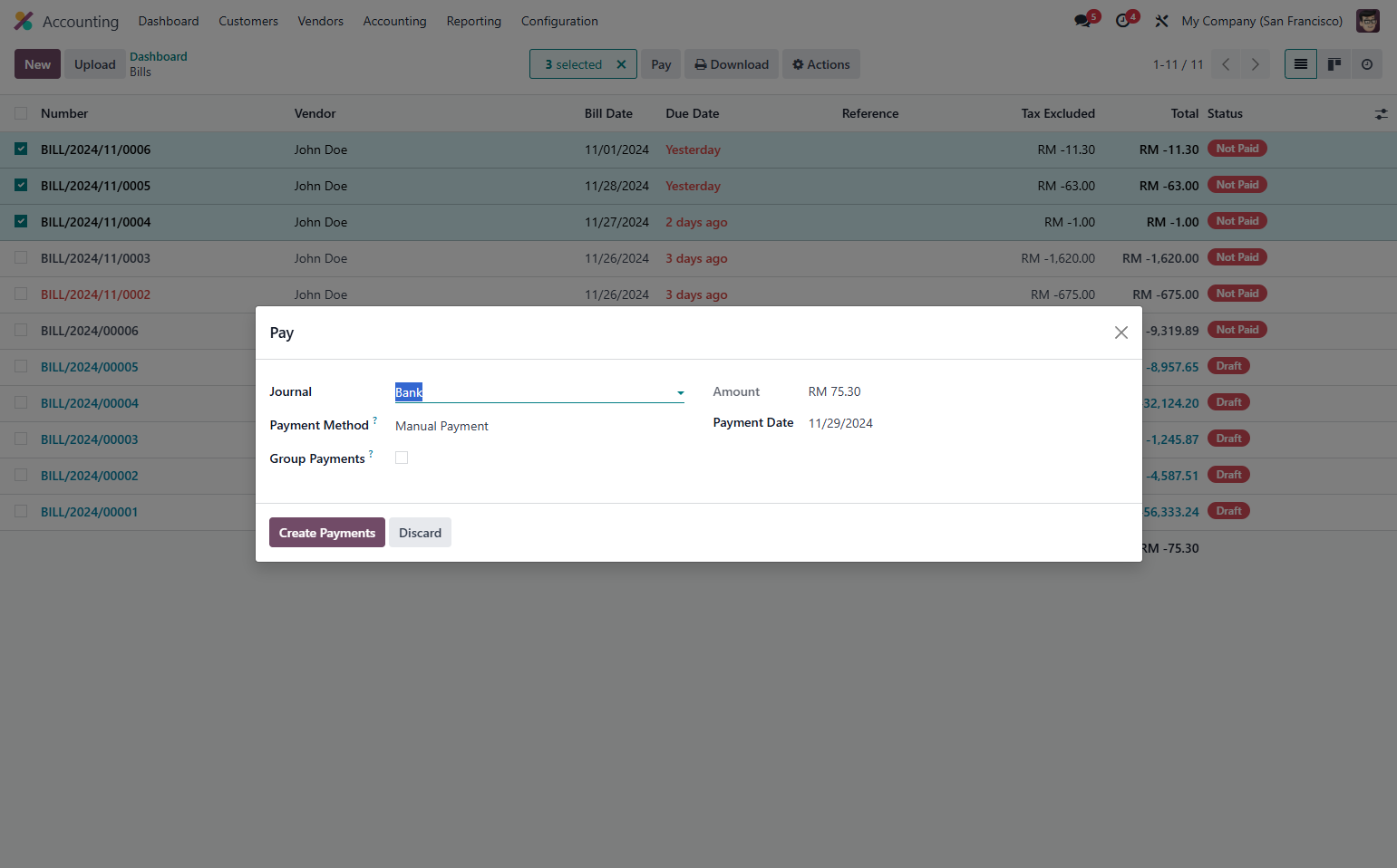Sort by the Due Date column header

(693, 113)
